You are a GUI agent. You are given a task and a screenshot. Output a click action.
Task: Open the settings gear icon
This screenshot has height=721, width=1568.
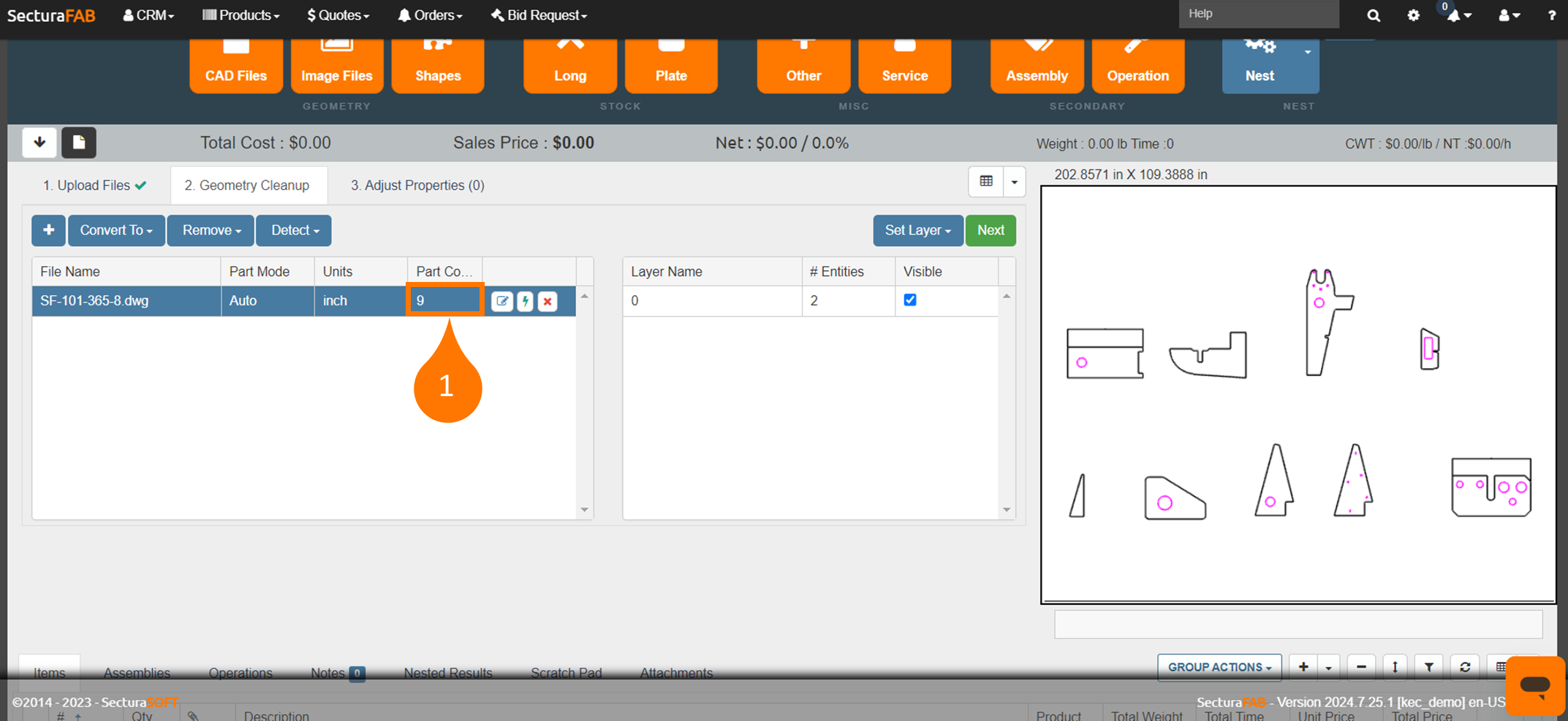point(1413,15)
